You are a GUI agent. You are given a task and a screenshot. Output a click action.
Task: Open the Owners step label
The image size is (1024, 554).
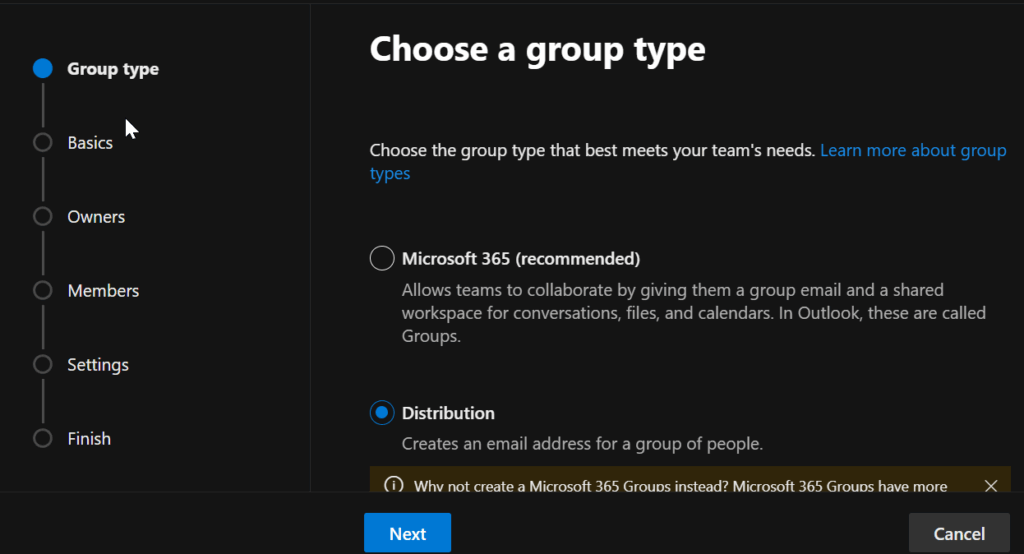point(96,217)
